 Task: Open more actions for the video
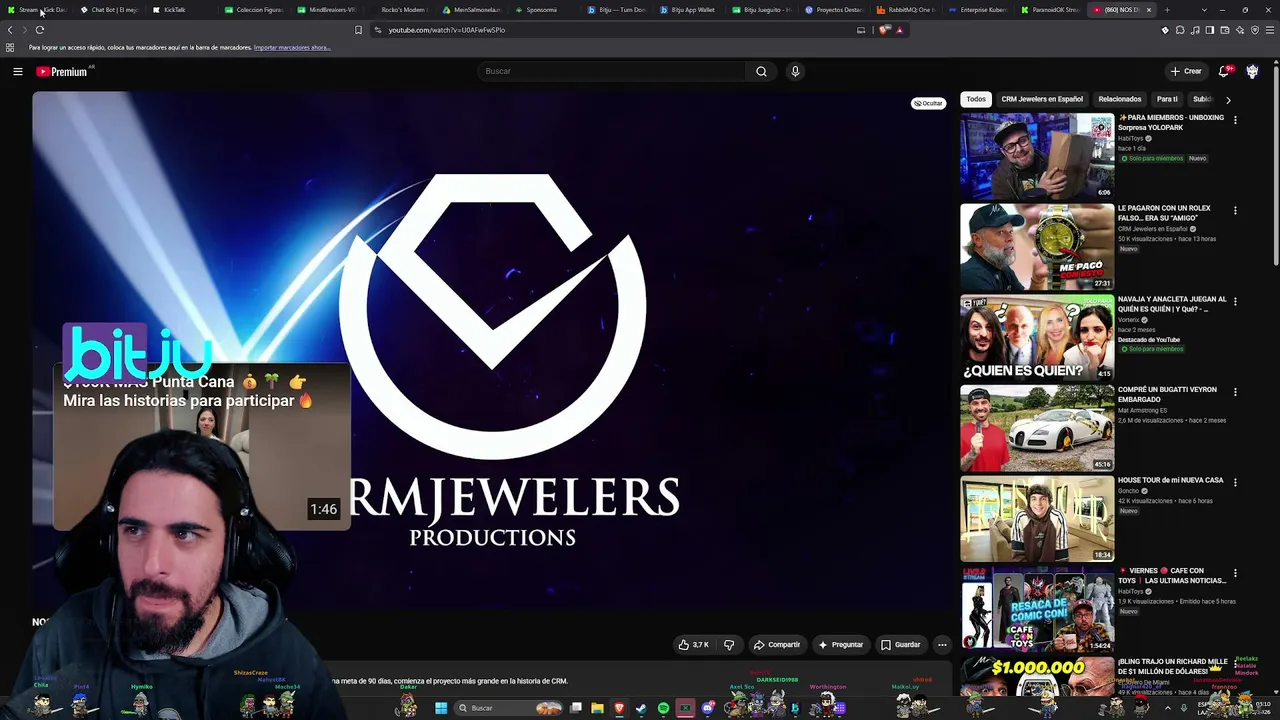tap(941, 645)
